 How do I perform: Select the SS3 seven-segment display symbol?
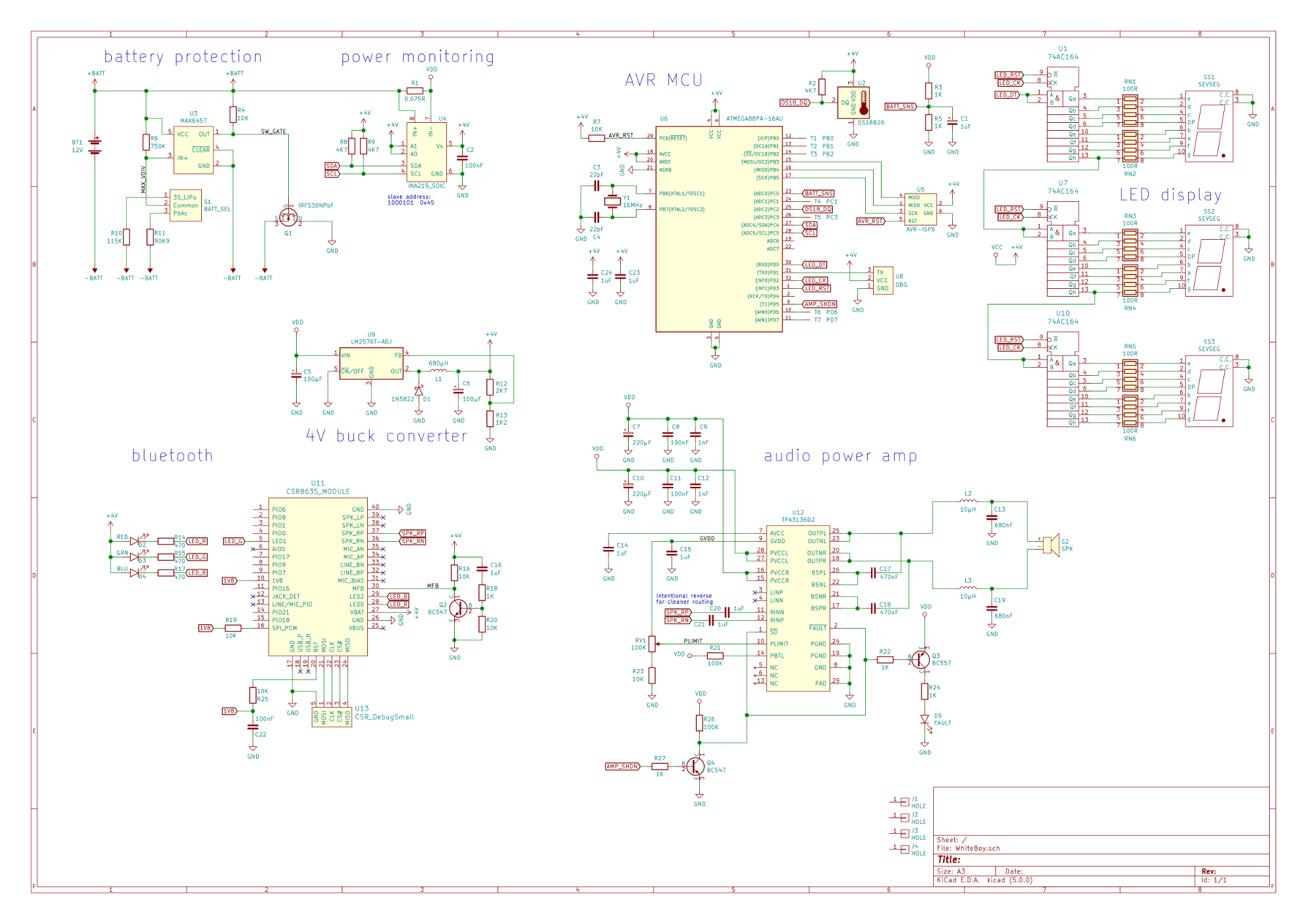coord(1209,391)
